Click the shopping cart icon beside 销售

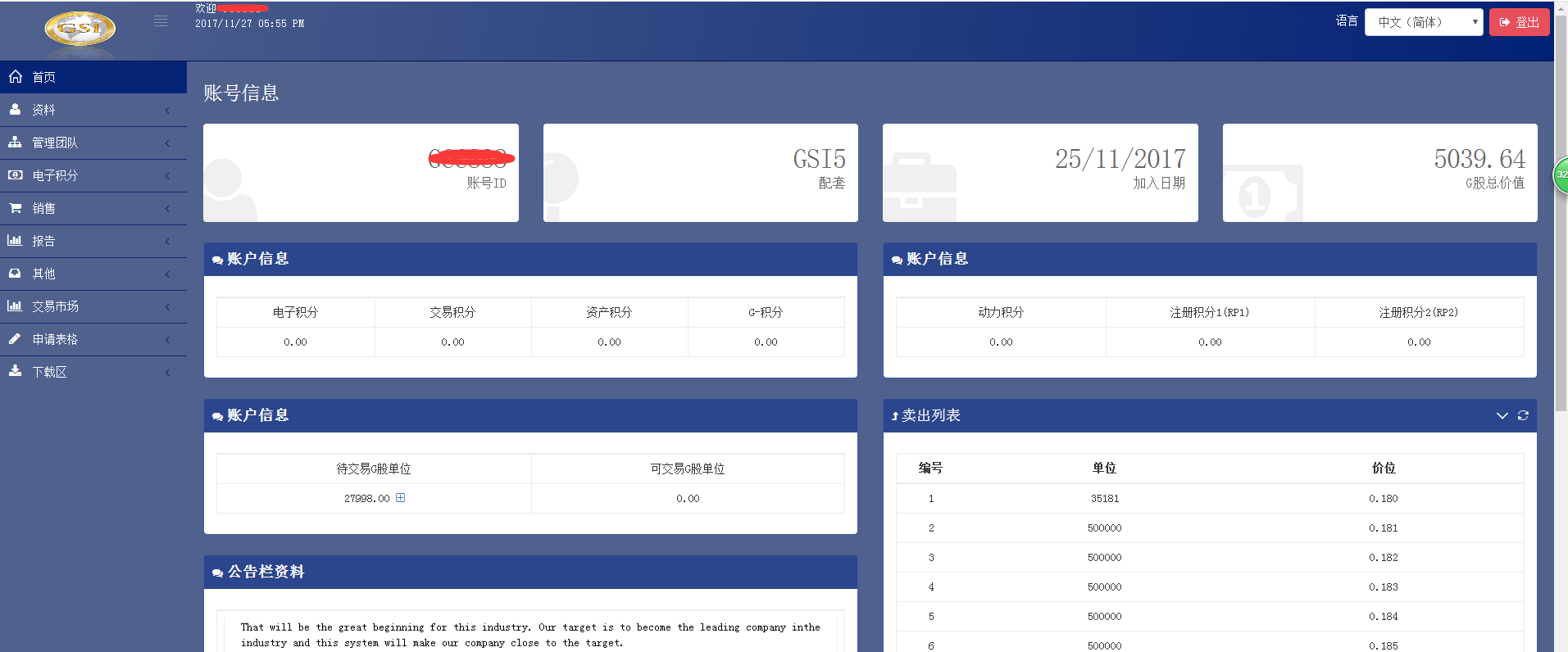coord(15,208)
